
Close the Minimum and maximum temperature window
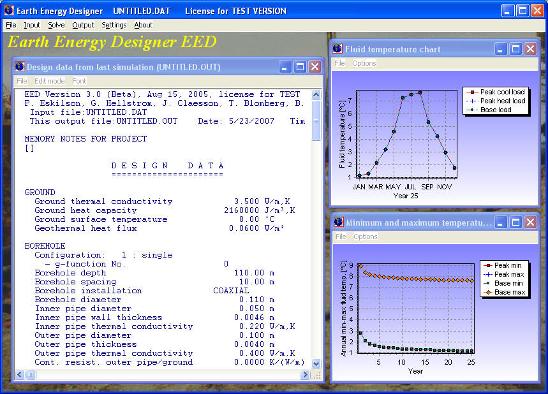click(x=531, y=222)
